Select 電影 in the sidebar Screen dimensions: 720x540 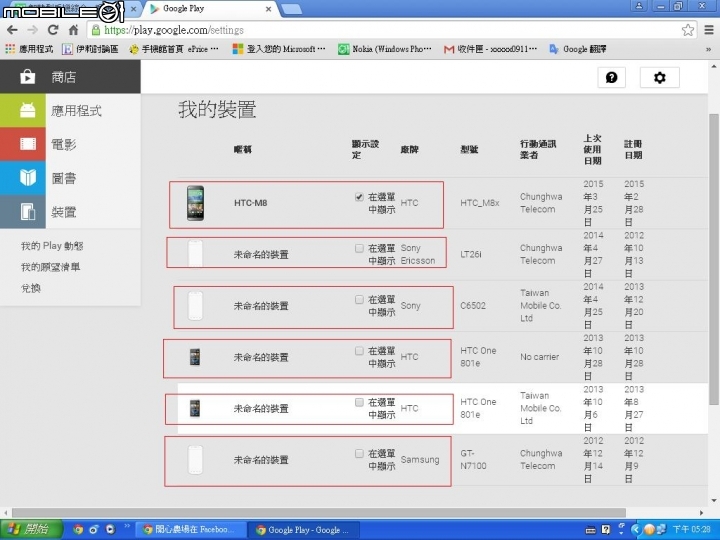[x=63, y=144]
